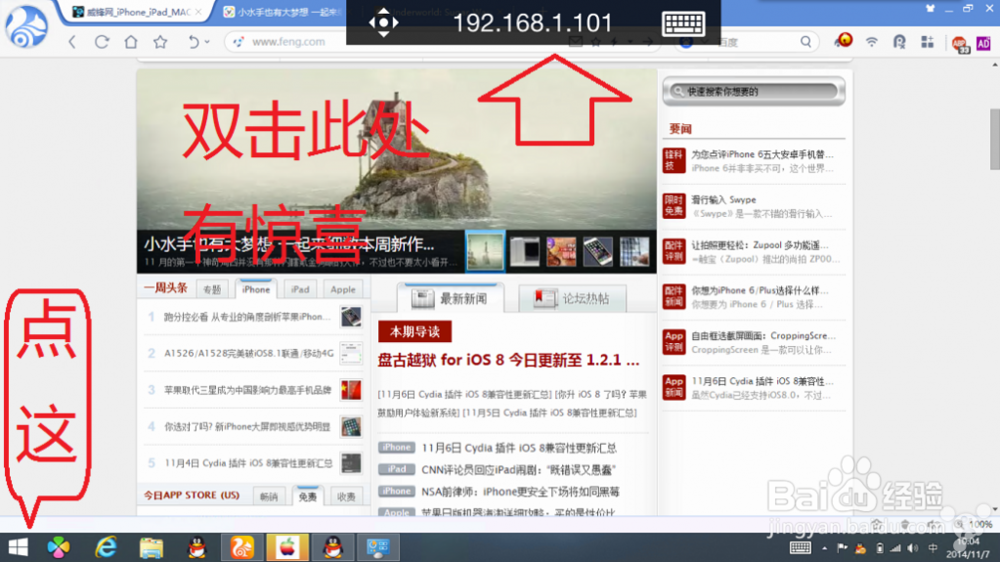Select the 畅销 tab in 今日APP STORE
The height and width of the screenshot is (562, 1000).
click(x=268, y=496)
